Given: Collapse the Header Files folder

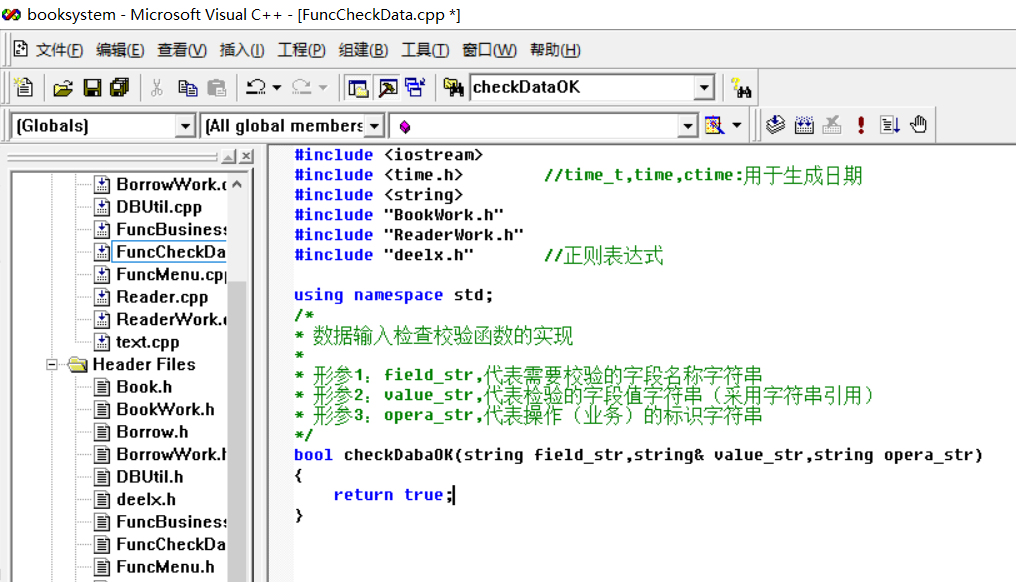Looking at the screenshot, I should click(52, 365).
